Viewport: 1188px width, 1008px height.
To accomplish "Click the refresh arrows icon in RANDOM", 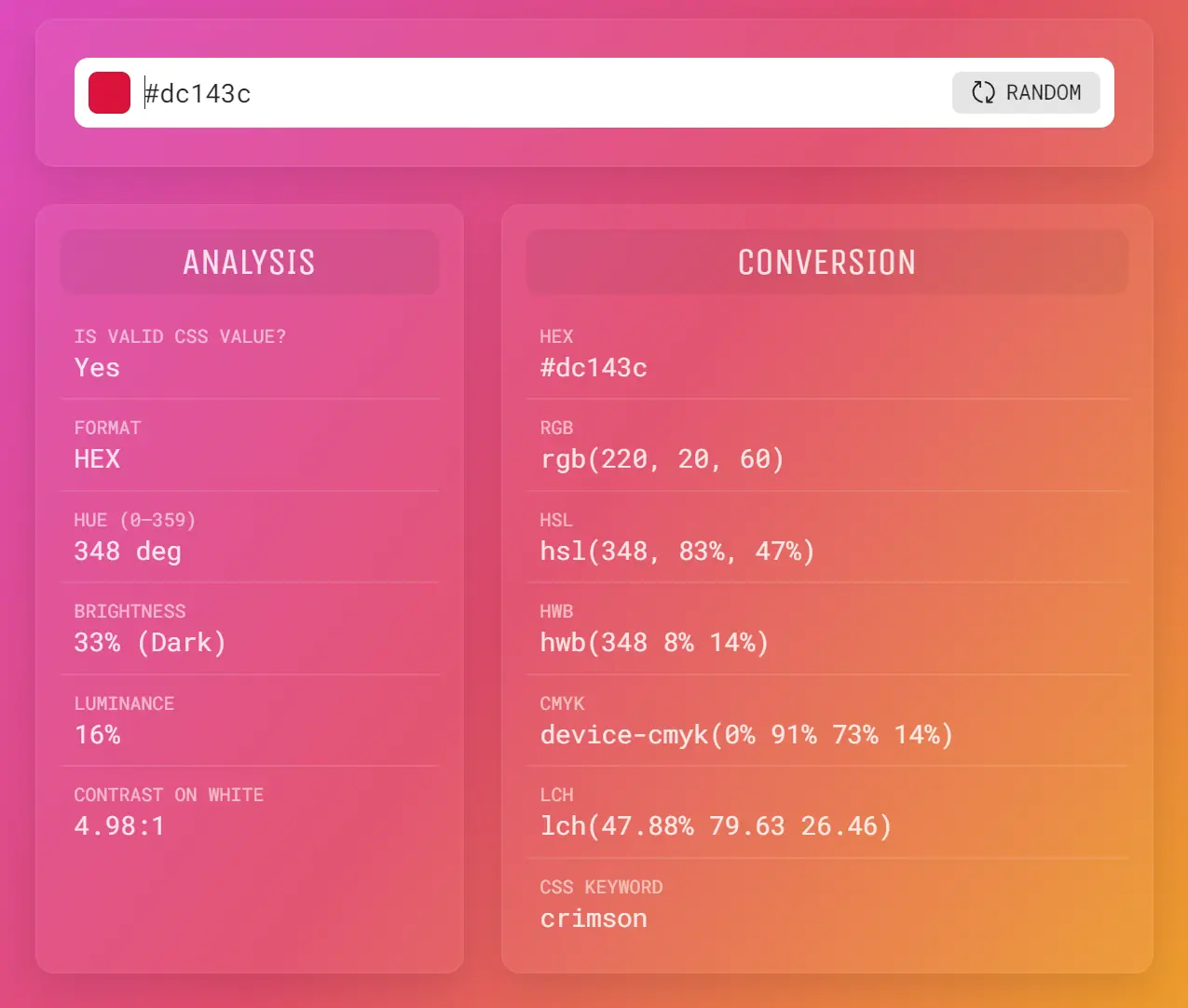I will click(983, 93).
